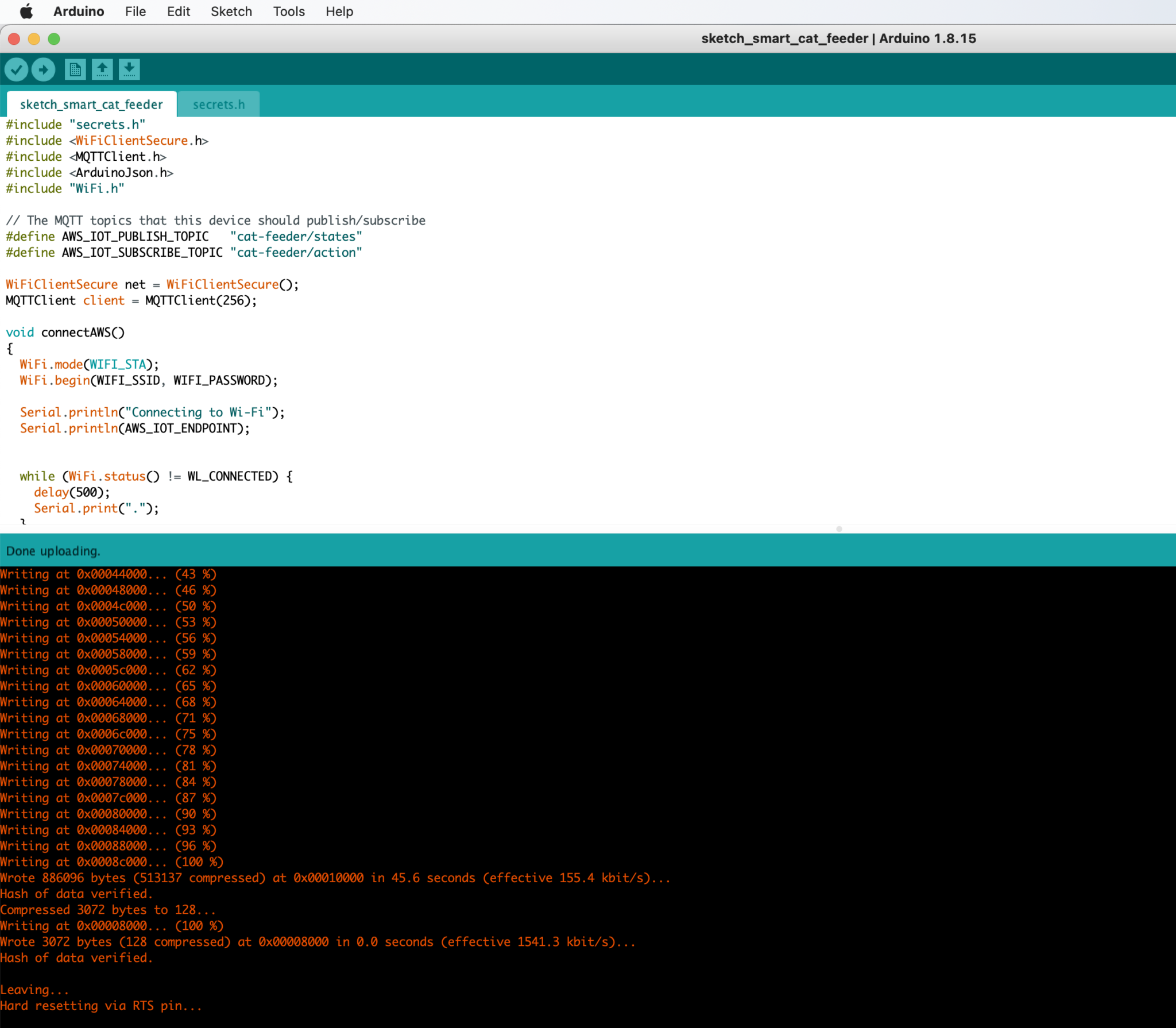Click the 'Compressed 3072 bytes to 128...' line
Screen dimensions: 1176x1028
[x=108, y=910]
